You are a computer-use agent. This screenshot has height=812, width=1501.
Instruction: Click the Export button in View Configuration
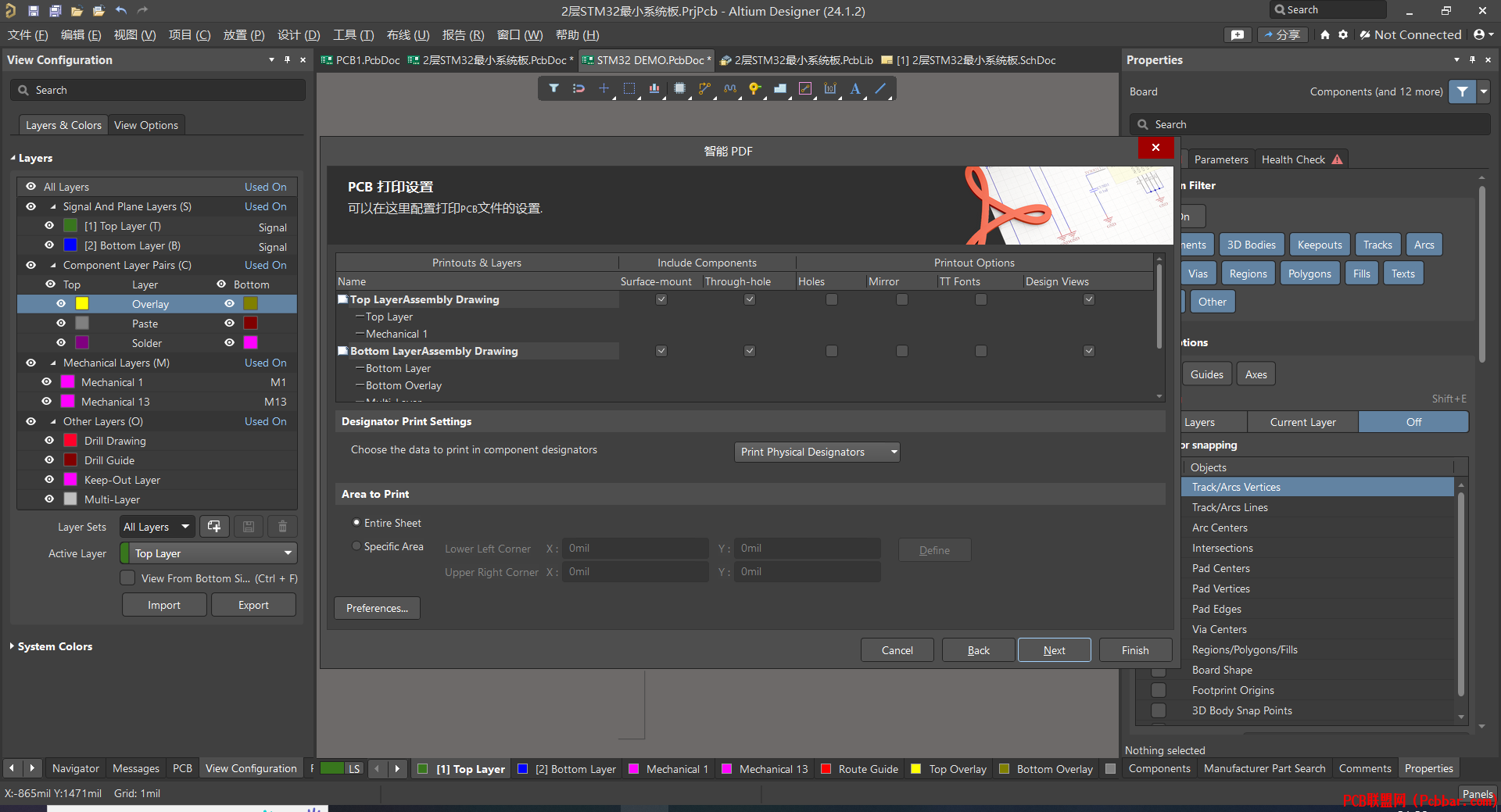coord(253,605)
